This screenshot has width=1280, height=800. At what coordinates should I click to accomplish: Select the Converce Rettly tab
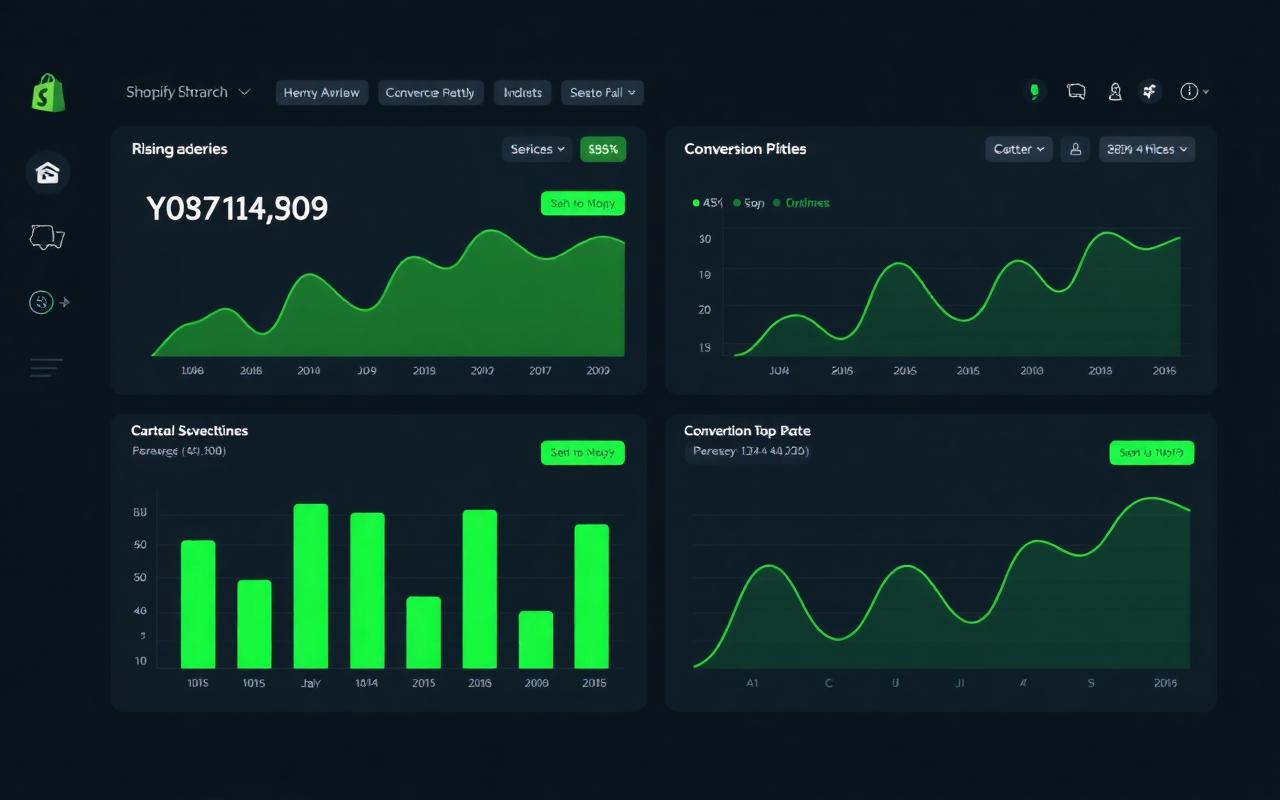[x=431, y=93]
